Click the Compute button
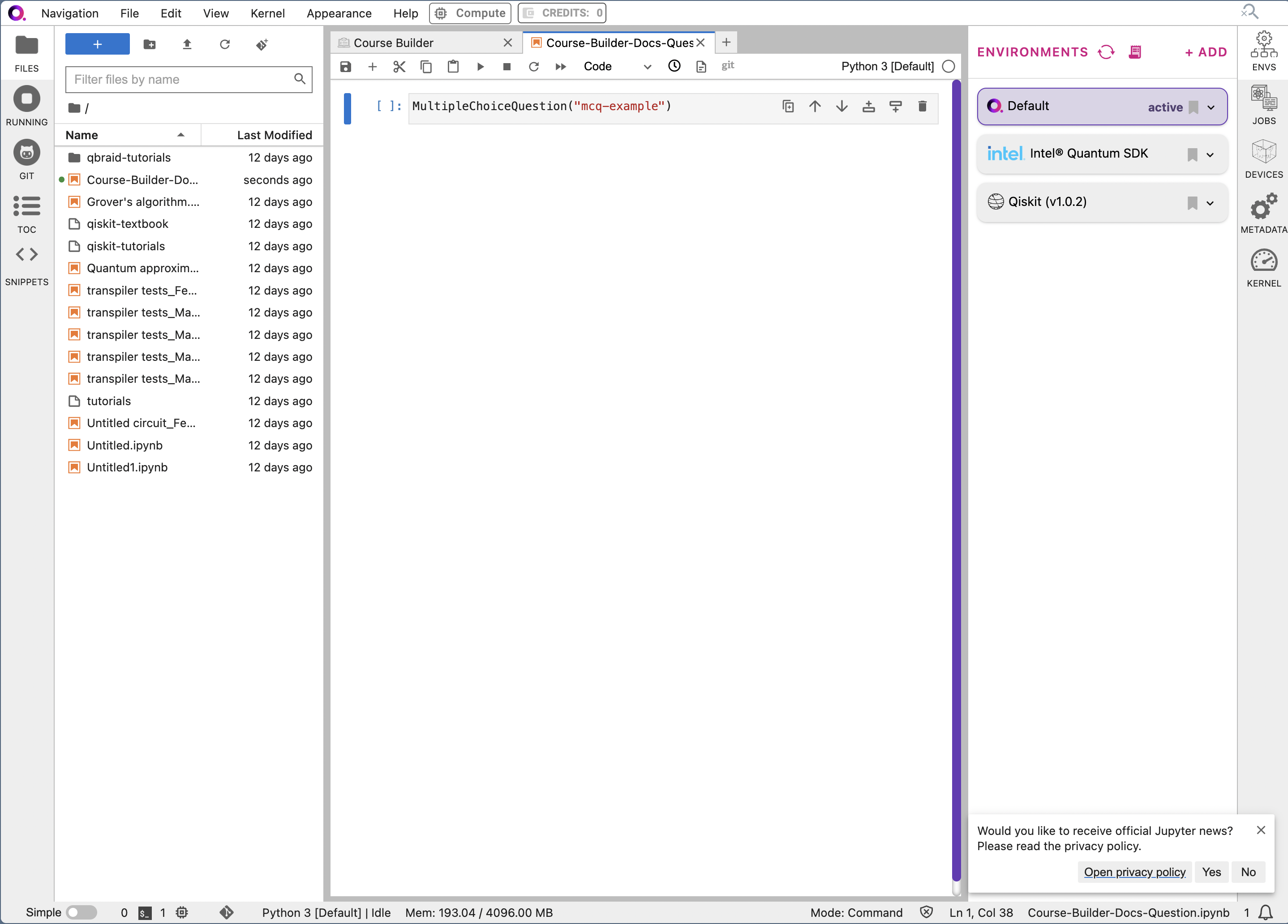The image size is (1288, 924). click(x=470, y=13)
